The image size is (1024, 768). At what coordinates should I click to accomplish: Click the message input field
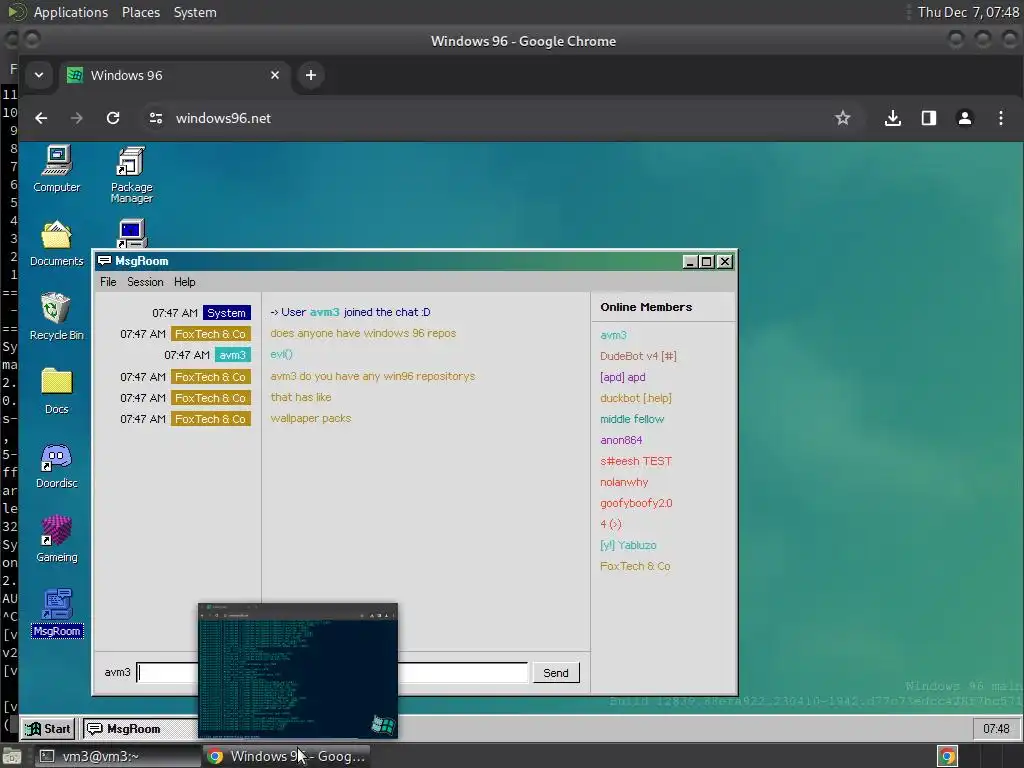[x=332, y=673]
